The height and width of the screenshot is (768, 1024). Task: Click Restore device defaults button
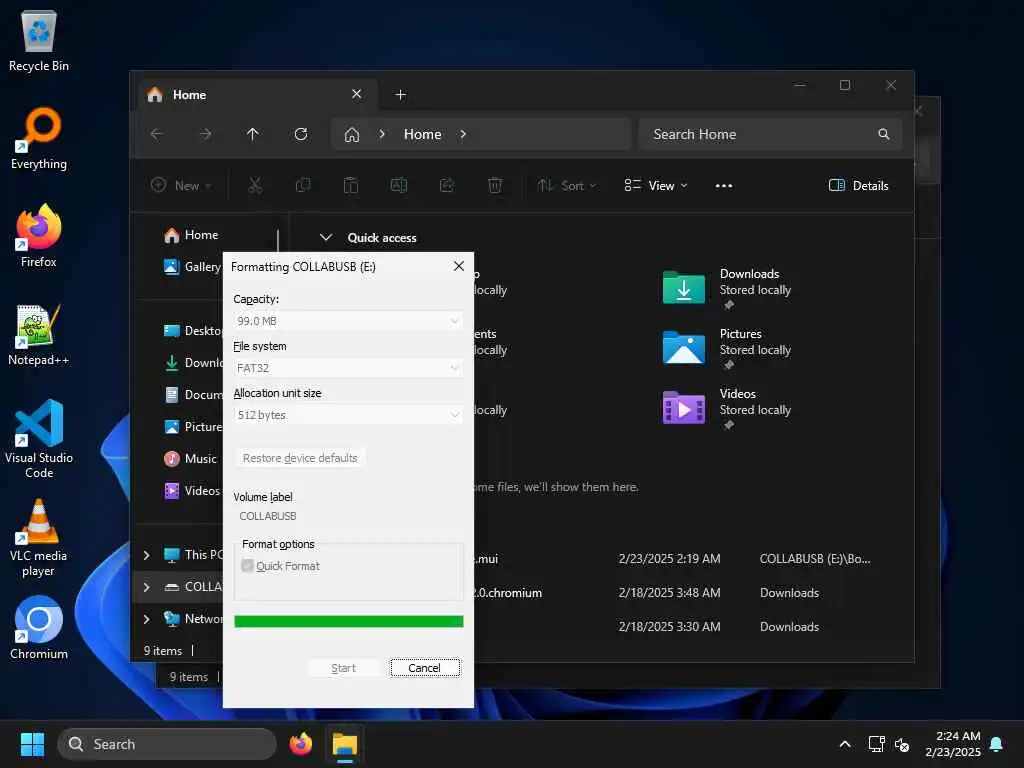pyautogui.click(x=300, y=458)
